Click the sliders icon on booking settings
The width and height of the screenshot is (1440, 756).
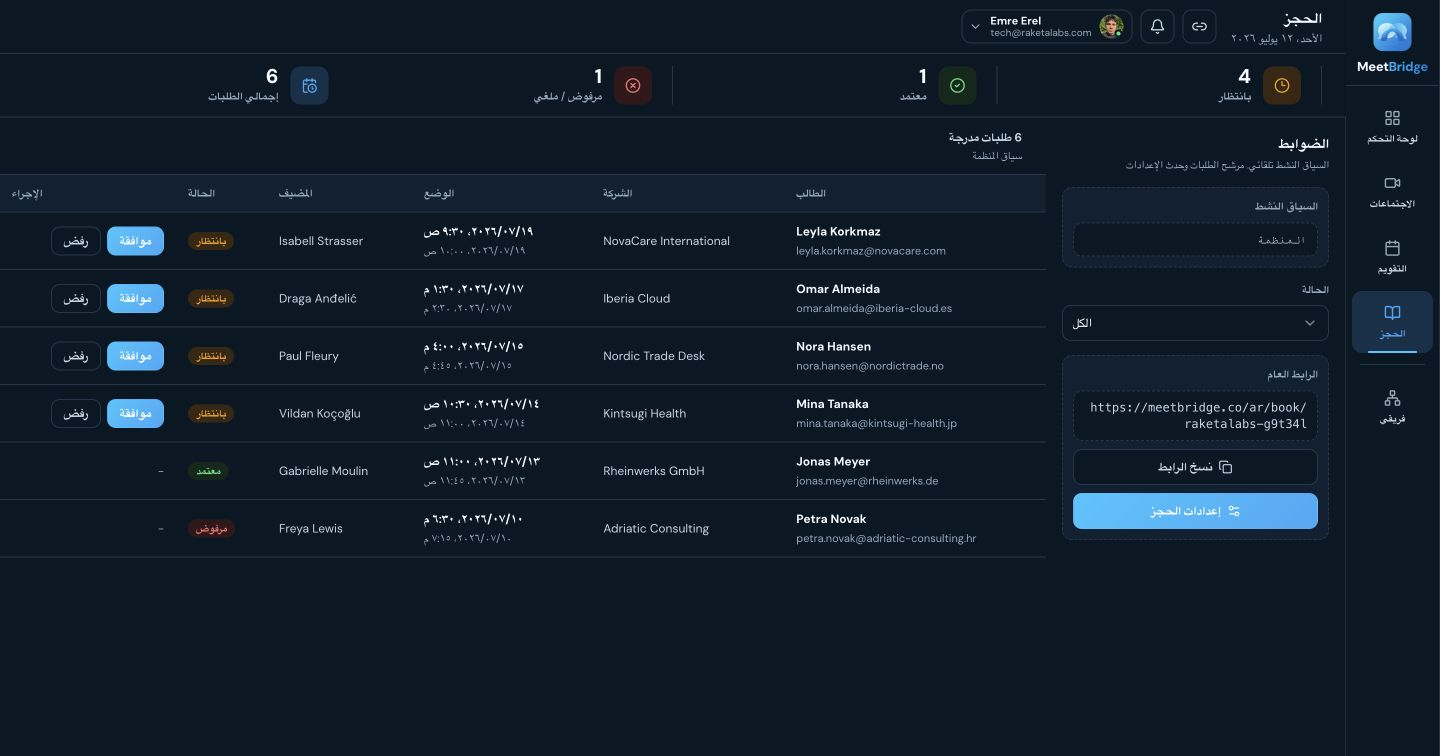[1234, 511]
